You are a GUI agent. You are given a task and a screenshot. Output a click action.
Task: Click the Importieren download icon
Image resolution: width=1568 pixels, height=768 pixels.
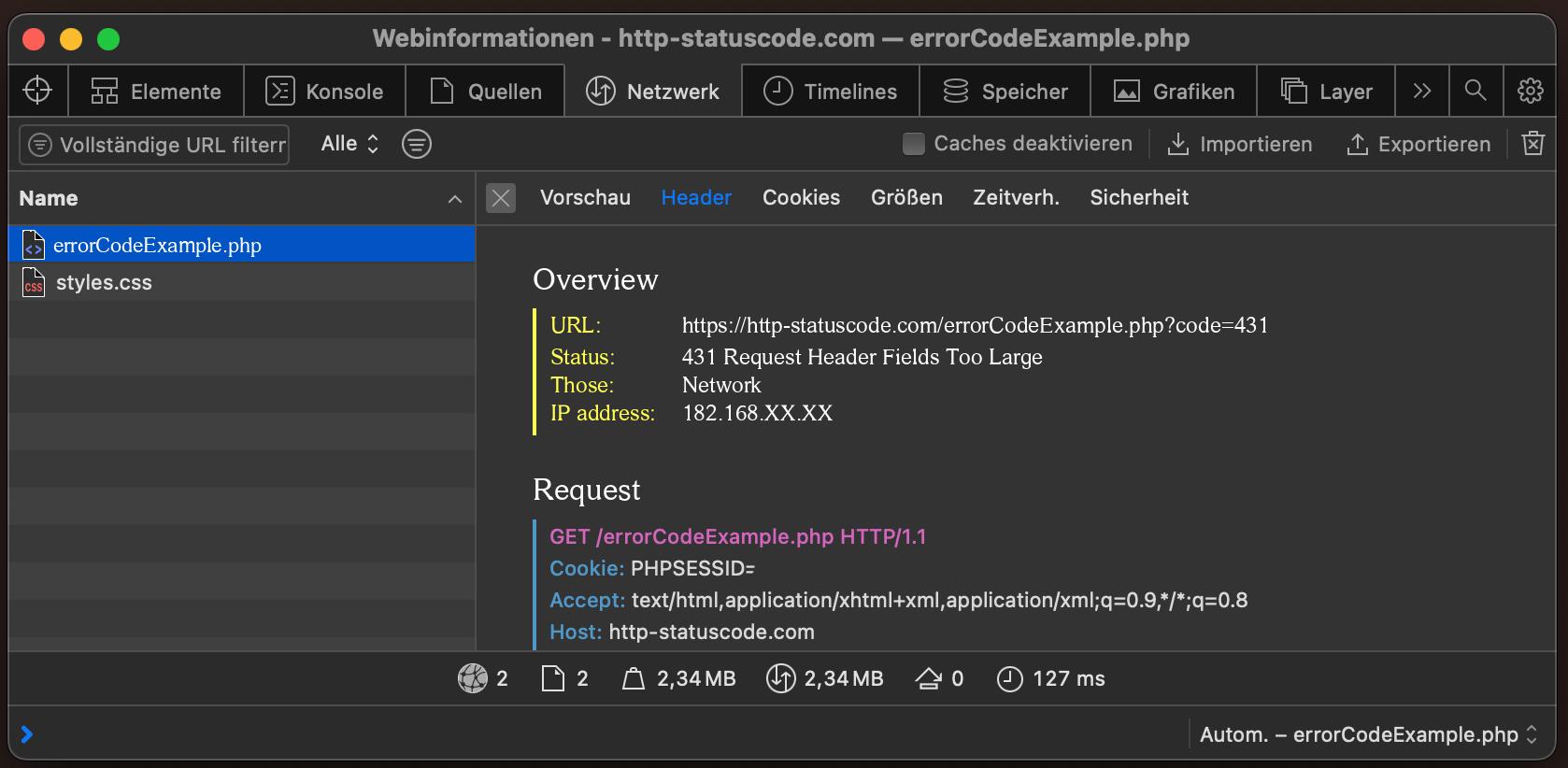click(x=1178, y=144)
